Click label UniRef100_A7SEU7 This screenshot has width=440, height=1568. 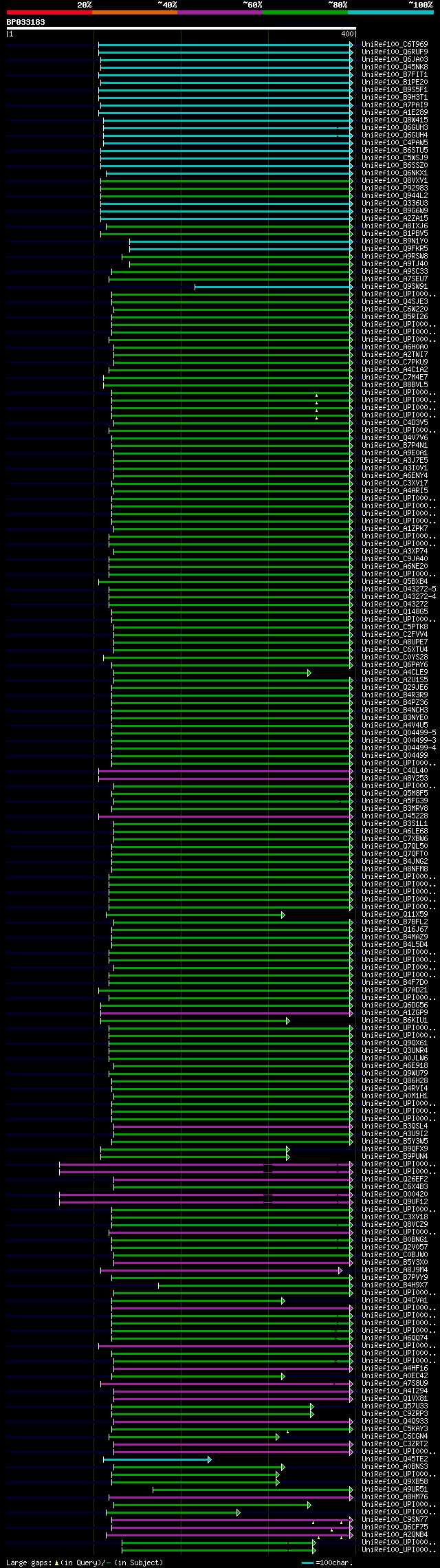pyautogui.click(x=395, y=279)
